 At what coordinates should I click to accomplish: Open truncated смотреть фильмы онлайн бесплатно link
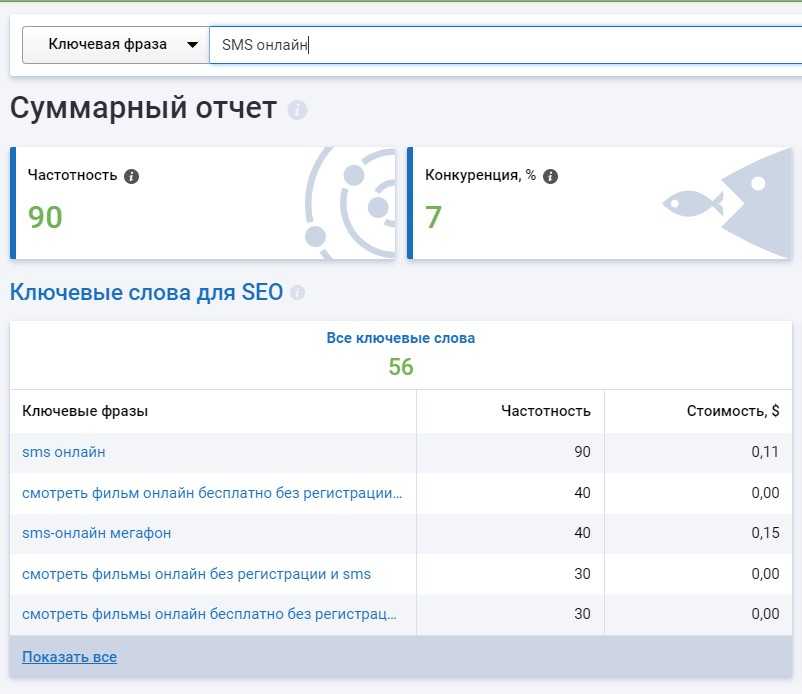click(x=209, y=614)
